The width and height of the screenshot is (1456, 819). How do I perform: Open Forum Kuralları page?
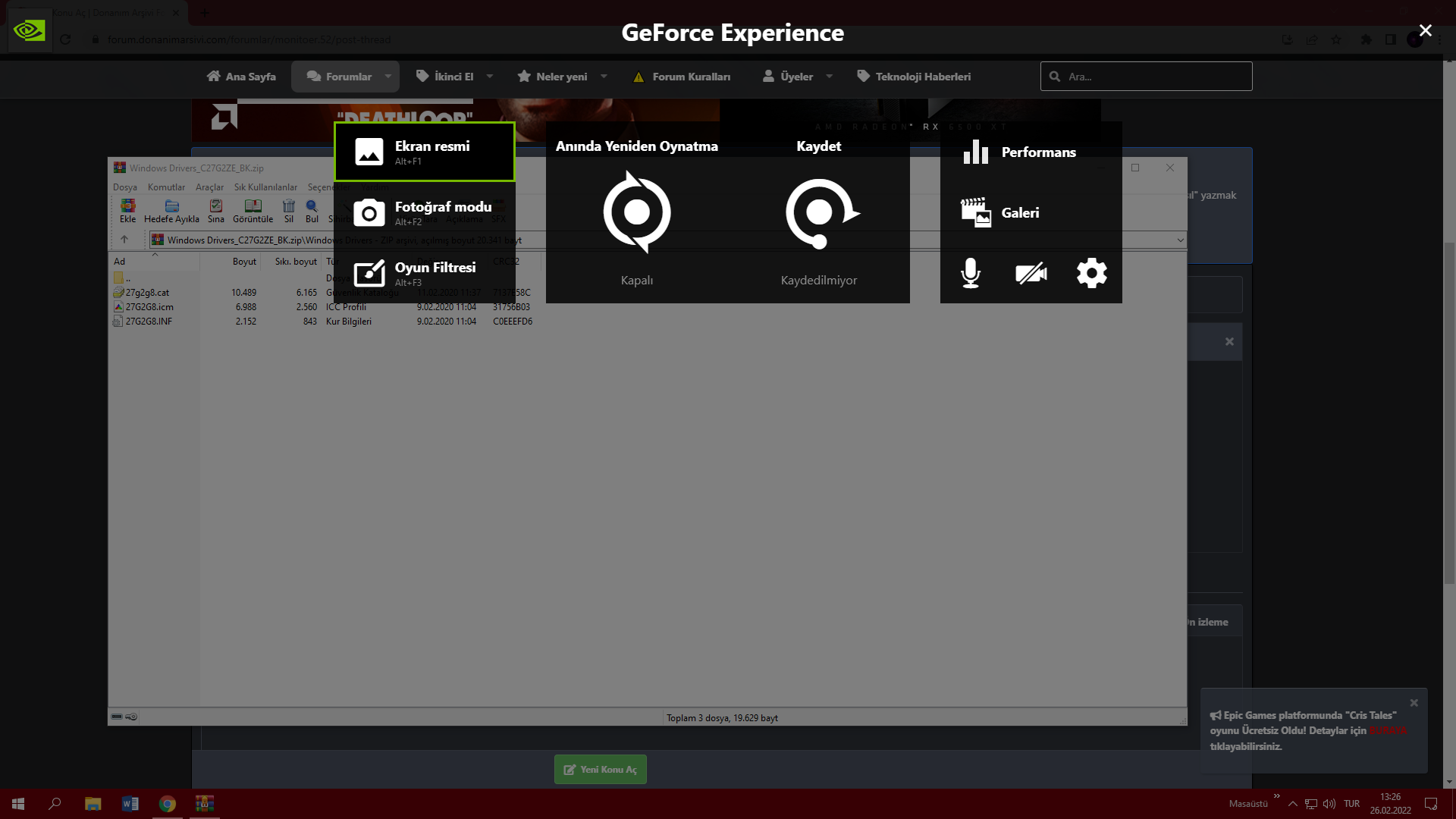pos(682,77)
